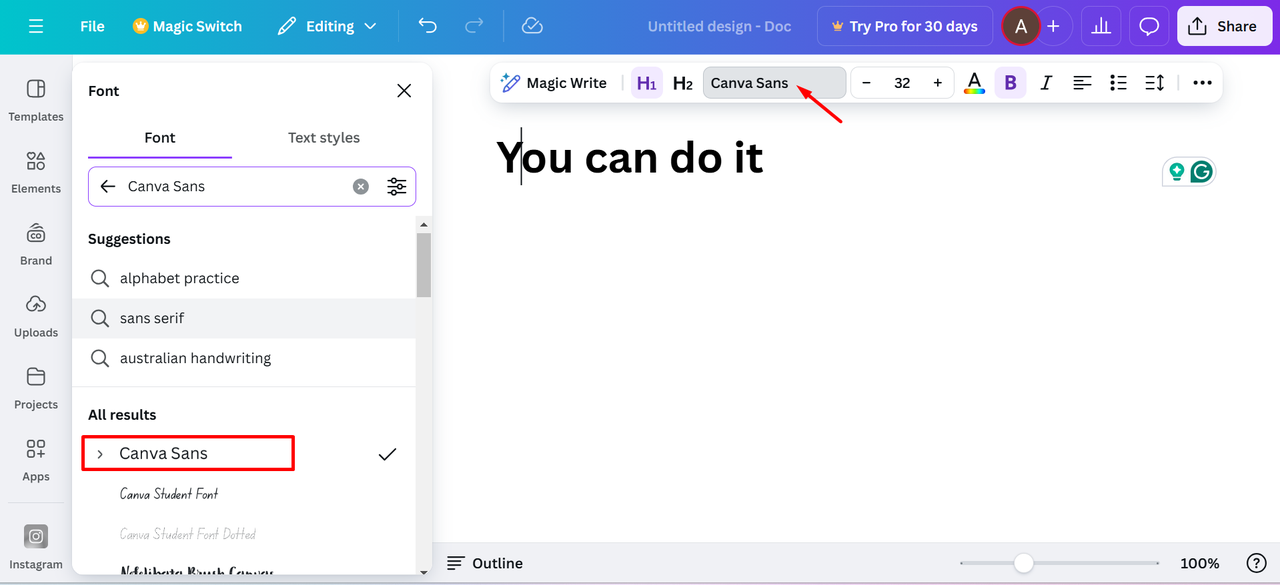Close the Font panel
The image size is (1280, 585).
coord(404,91)
